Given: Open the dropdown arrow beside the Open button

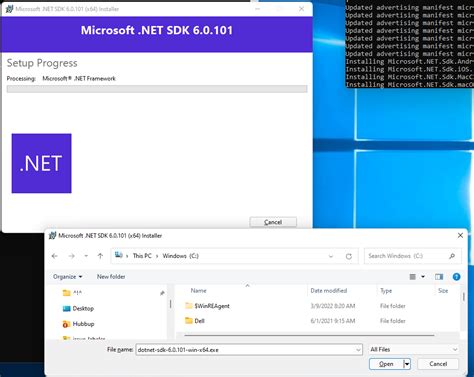Looking at the screenshot, I should 407,364.
